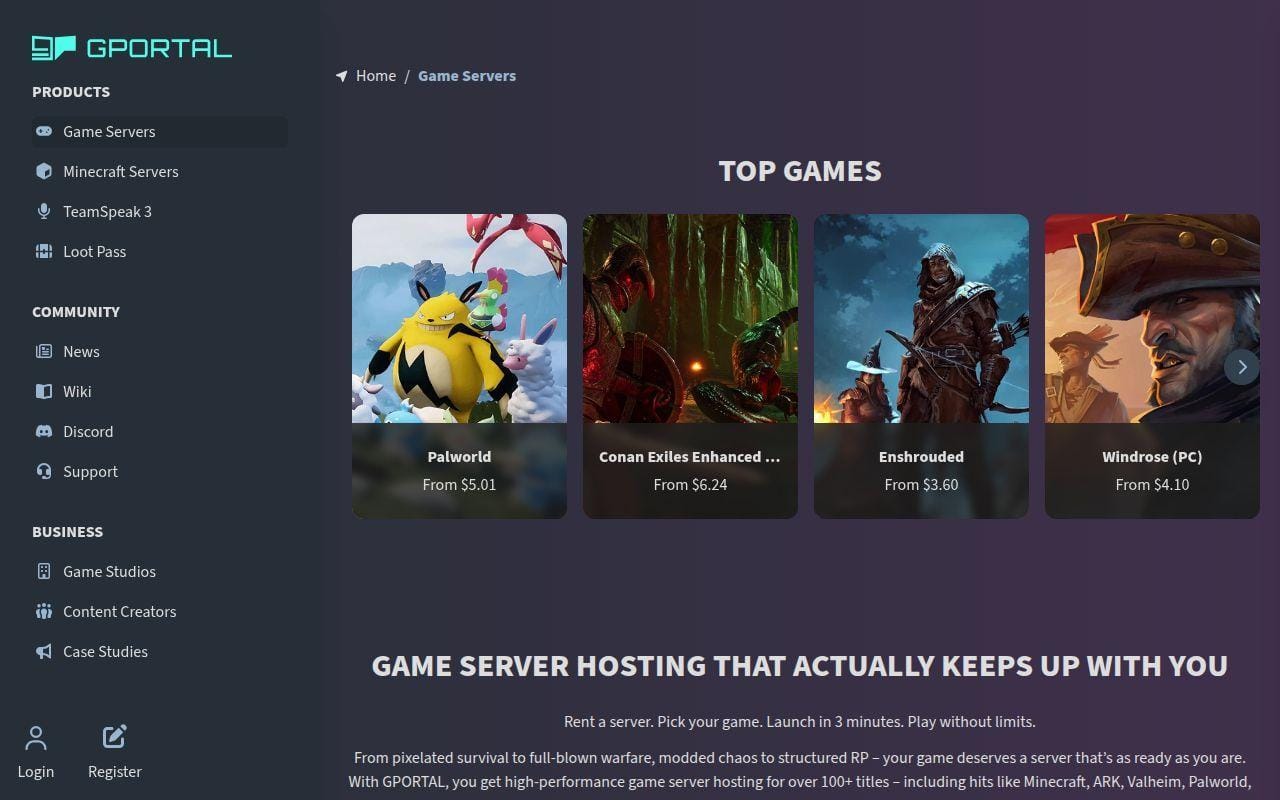Open Windrose (PC) card image
Screen dimensions: 1280x800
(x=1152, y=318)
